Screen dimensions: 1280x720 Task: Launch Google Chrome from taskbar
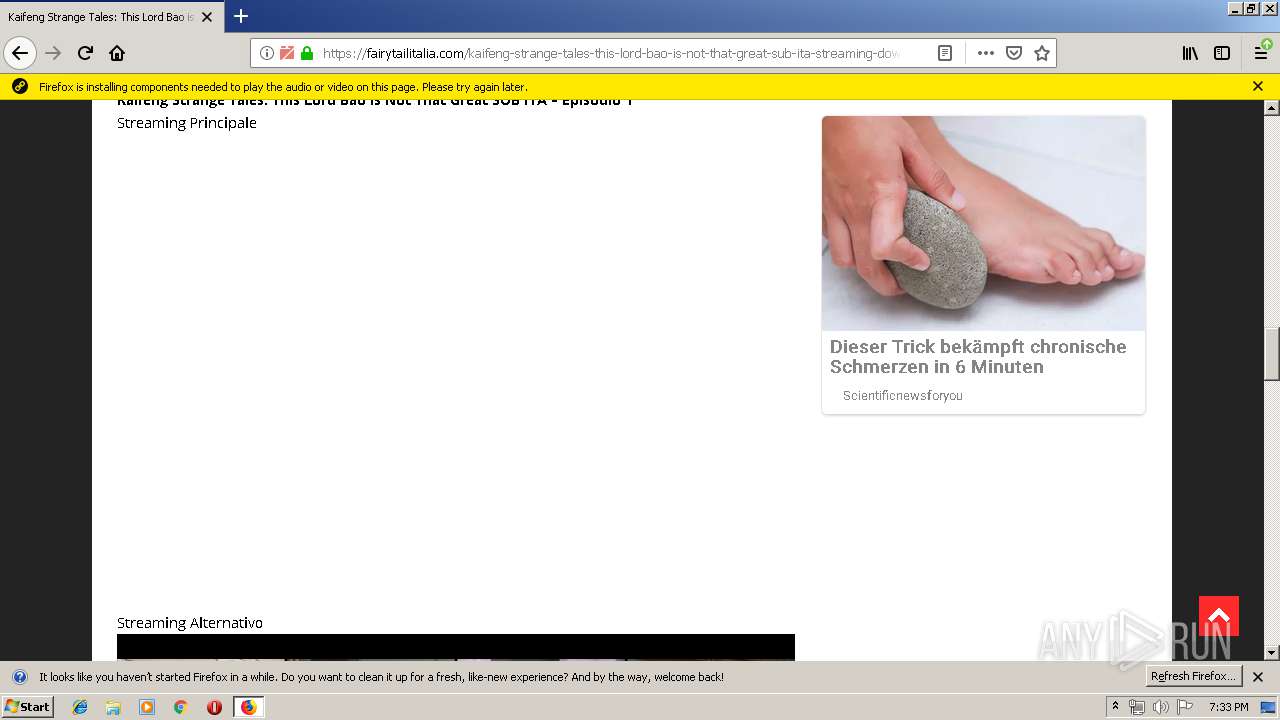click(x=181, y=707)
